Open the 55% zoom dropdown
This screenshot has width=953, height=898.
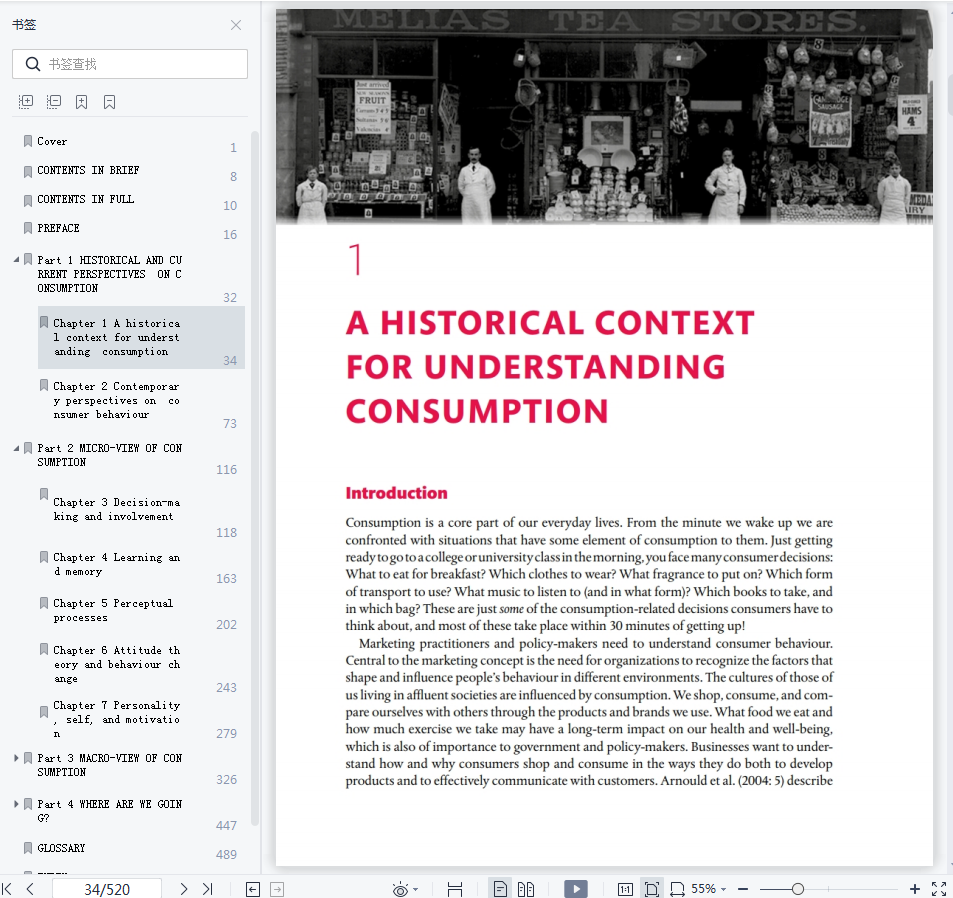709,889
